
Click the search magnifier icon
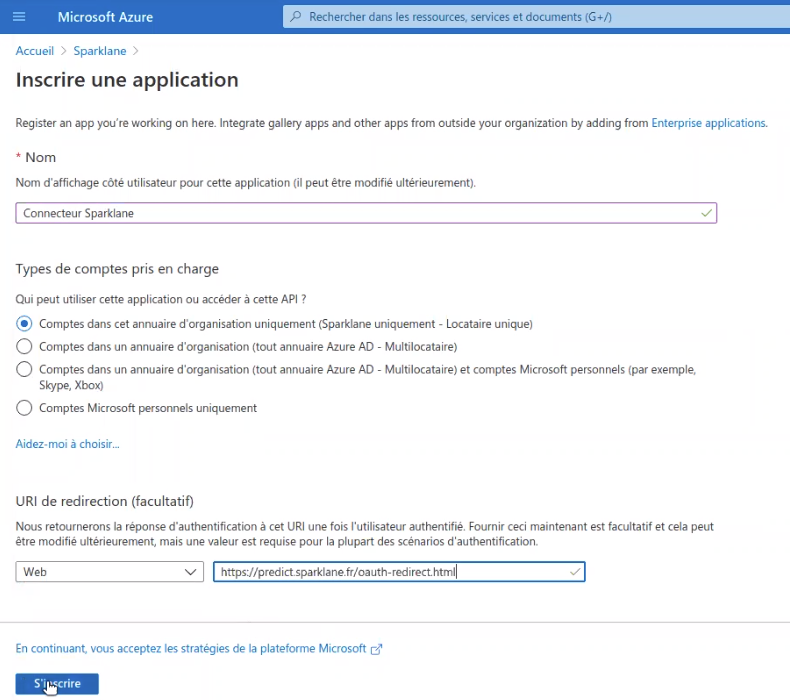click(x=296, y=17)
